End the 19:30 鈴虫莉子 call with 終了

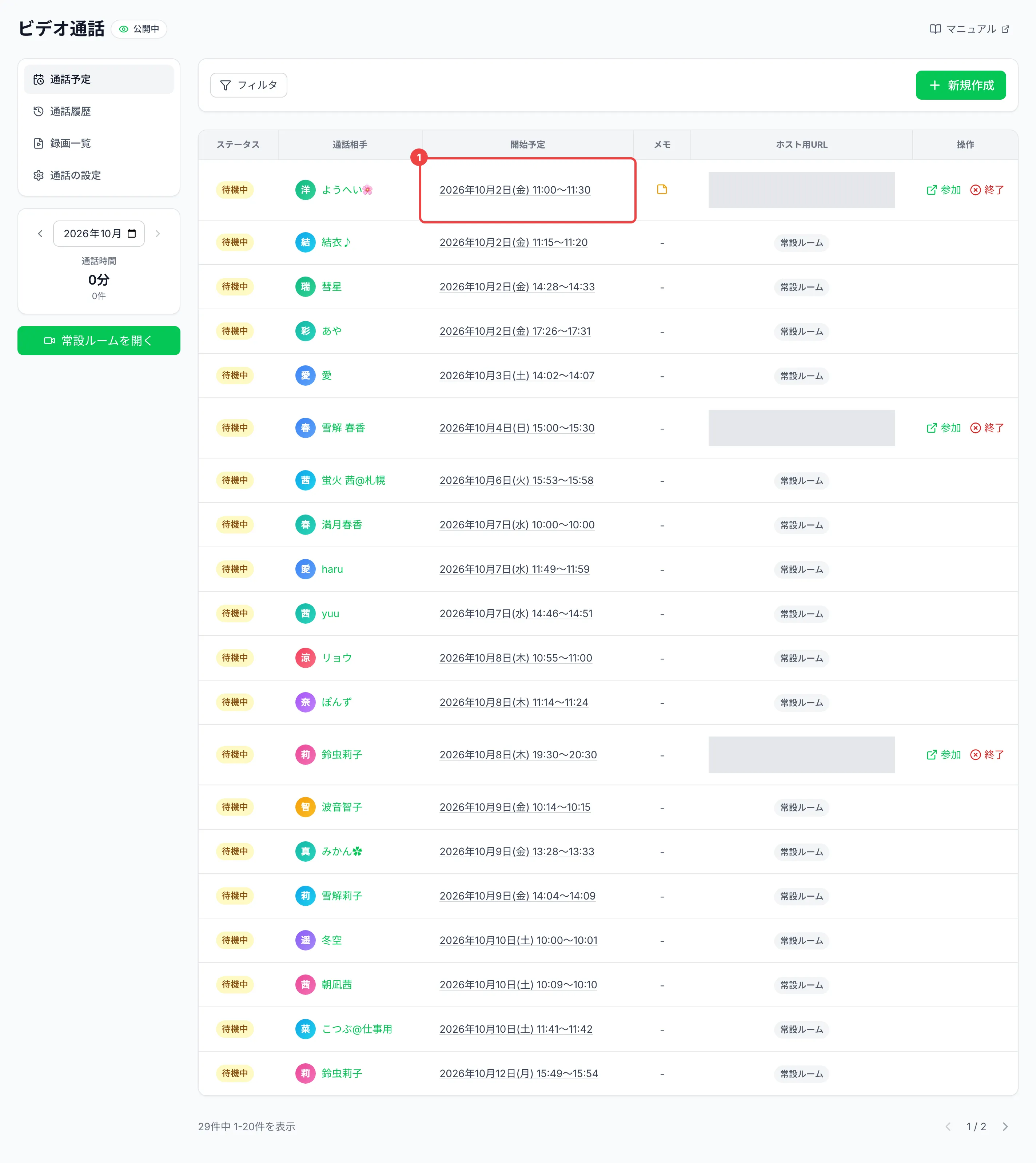[x=987, y=755]
